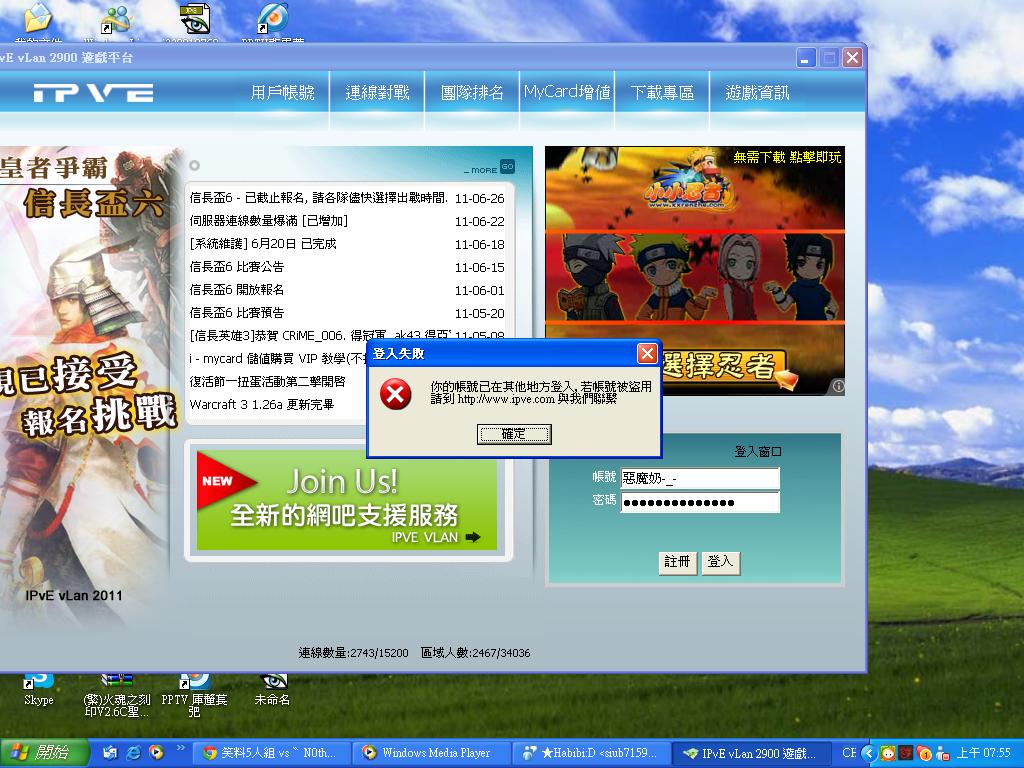1024x768 pixels.
Task: Minimize the IPvE vLan window
Action: pos(806,58)
